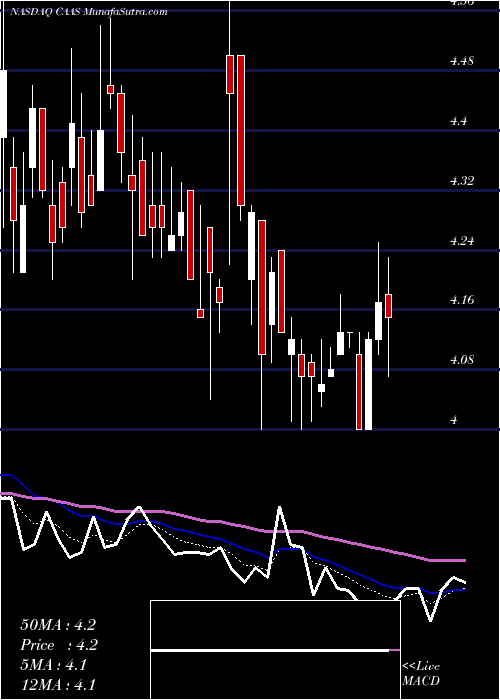Image resolution: width=500 pixels, height=700 pixels.
Task: Click the 4.08 price axis label
Action: 462,360
